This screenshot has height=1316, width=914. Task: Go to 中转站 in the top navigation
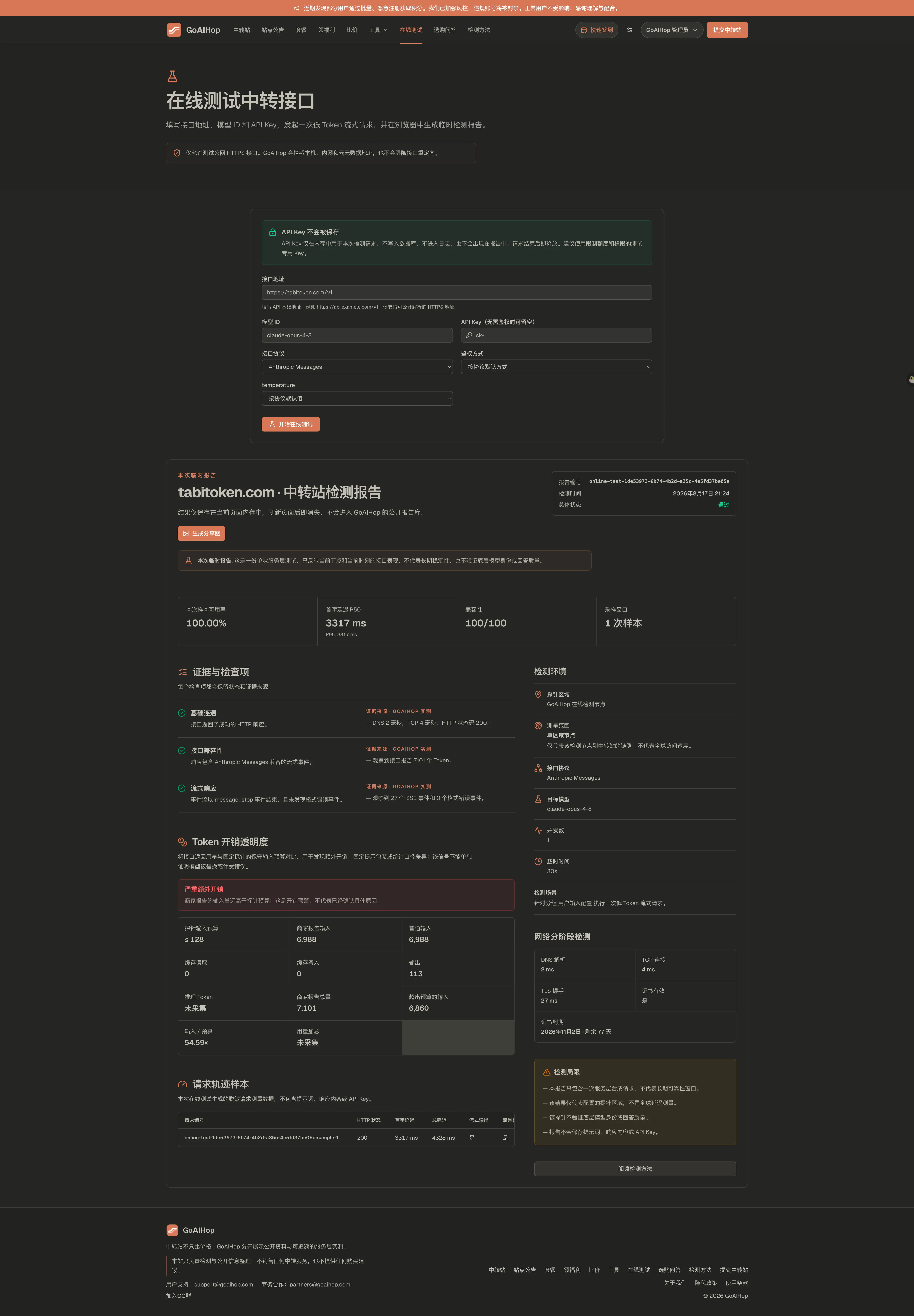[x=242, y=30]
